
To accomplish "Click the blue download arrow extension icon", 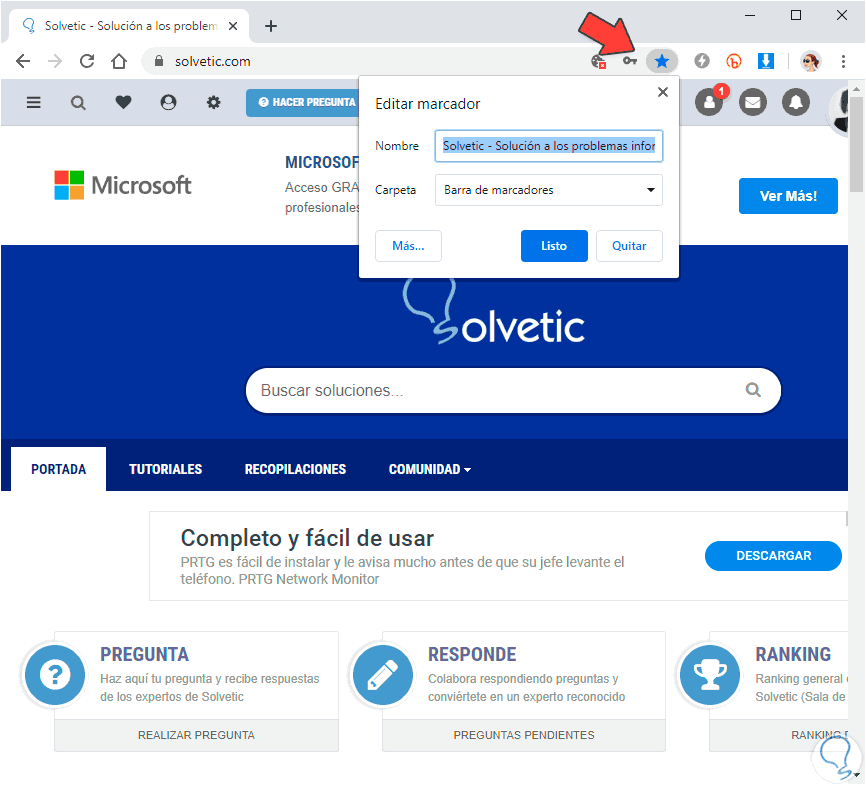I will click(x=765, y=61).
